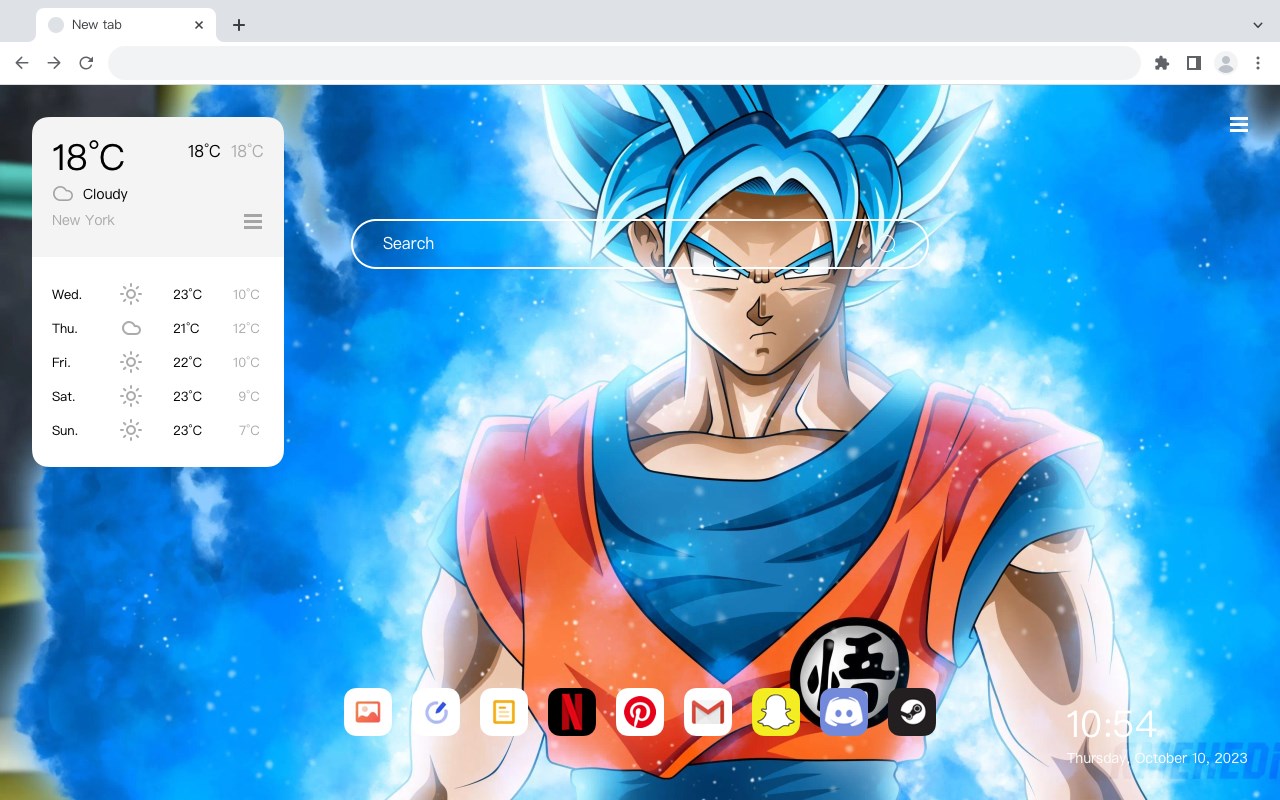Select the Sun. forecast row
1280x800 pixels.
point(158,430)
